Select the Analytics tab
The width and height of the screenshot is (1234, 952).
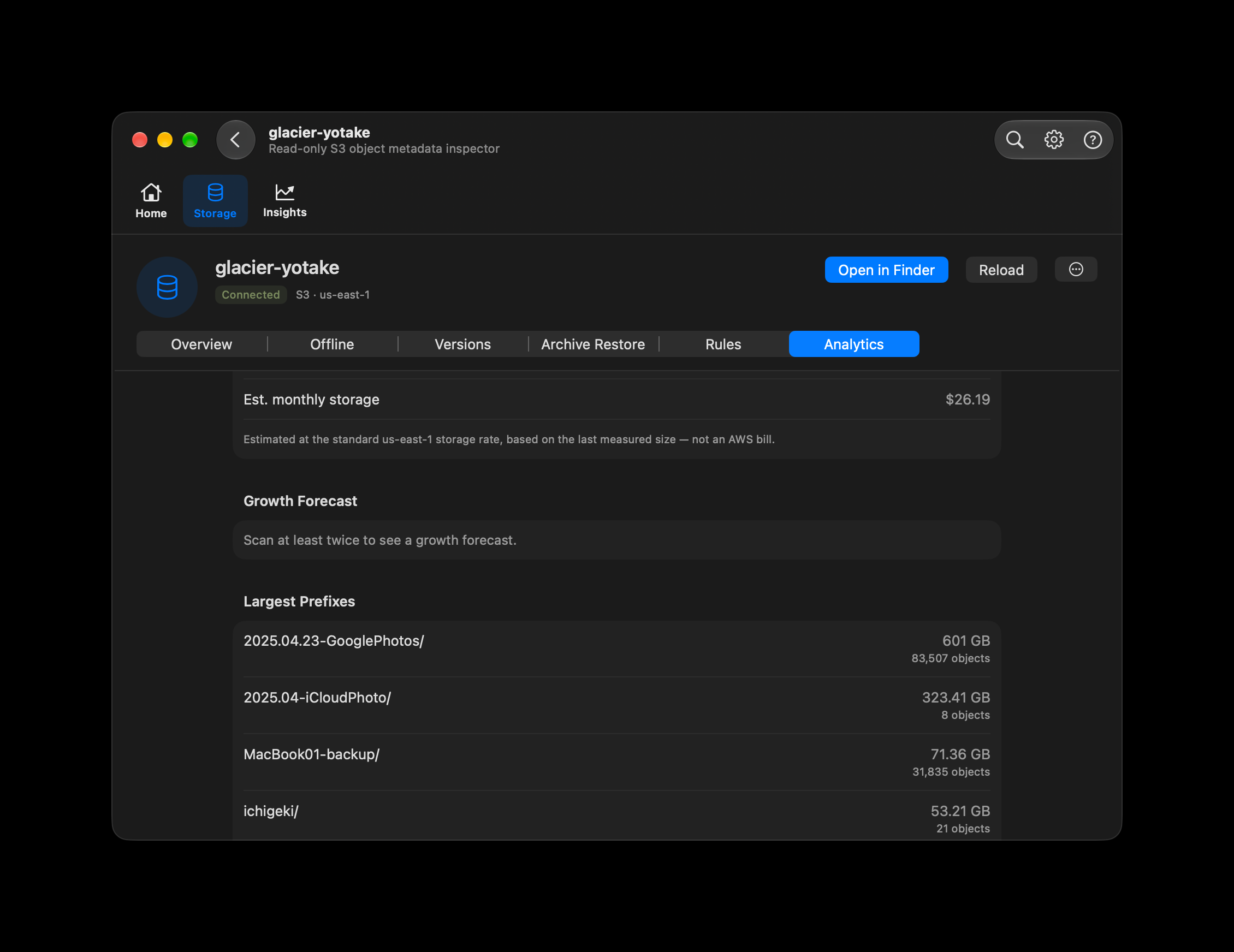[854, 344]
